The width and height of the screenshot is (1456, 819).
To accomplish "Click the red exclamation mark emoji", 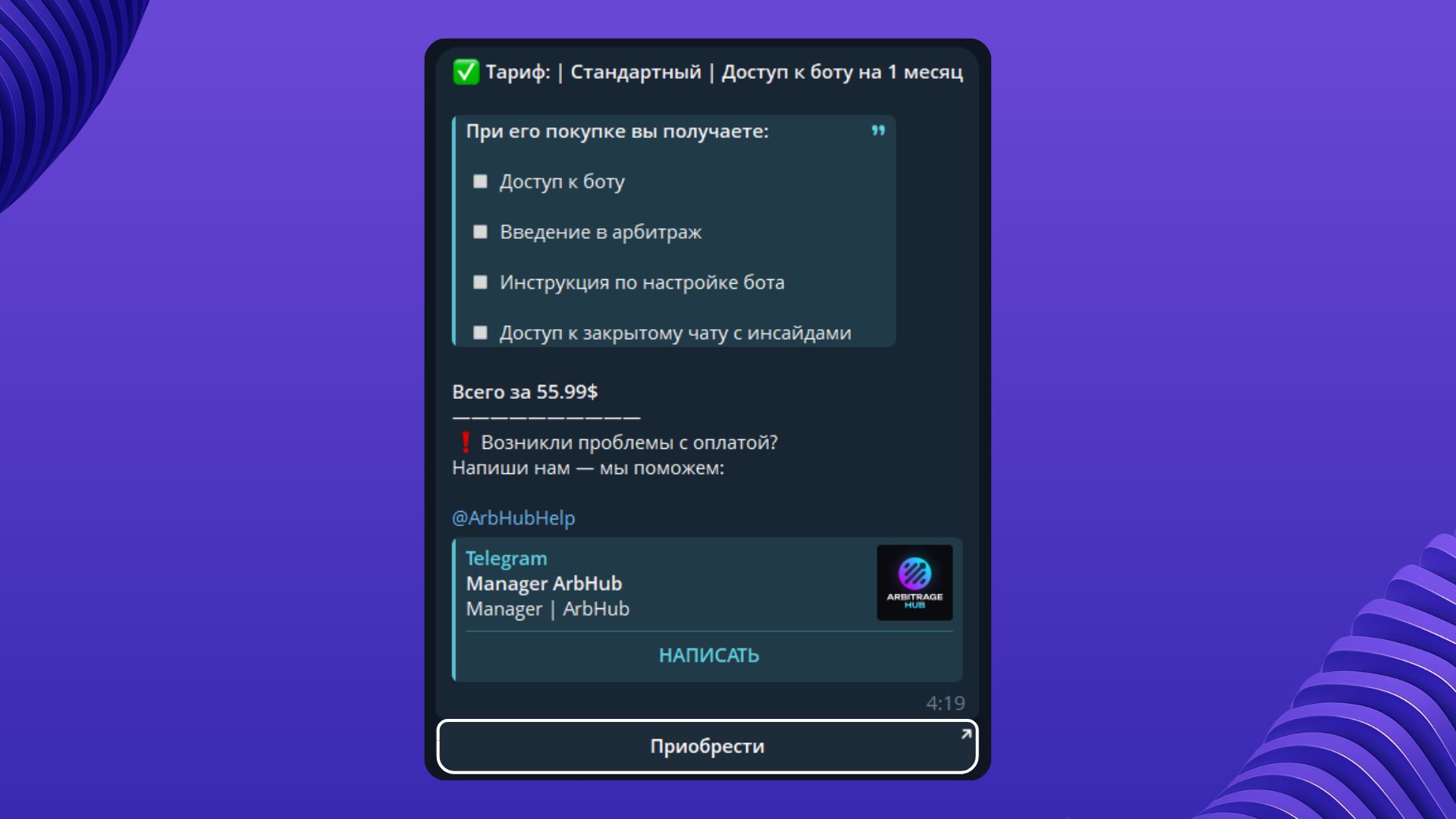I will point(466,442).
